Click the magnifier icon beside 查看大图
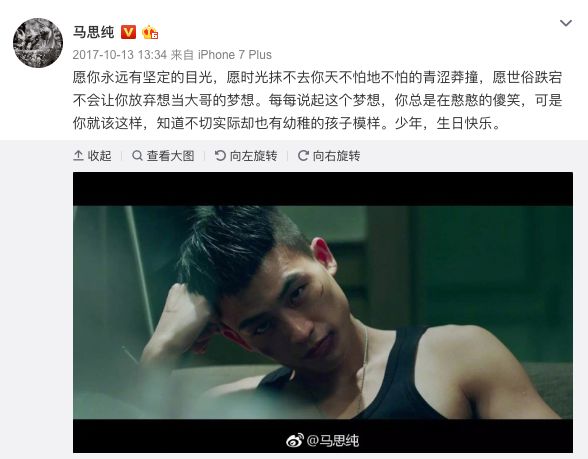Viewport: 588px width, 459px height. pos(137,155)
